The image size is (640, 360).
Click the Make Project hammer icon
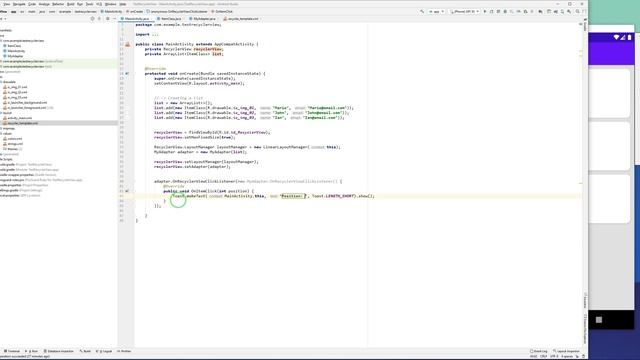click(x=422, y=11)
